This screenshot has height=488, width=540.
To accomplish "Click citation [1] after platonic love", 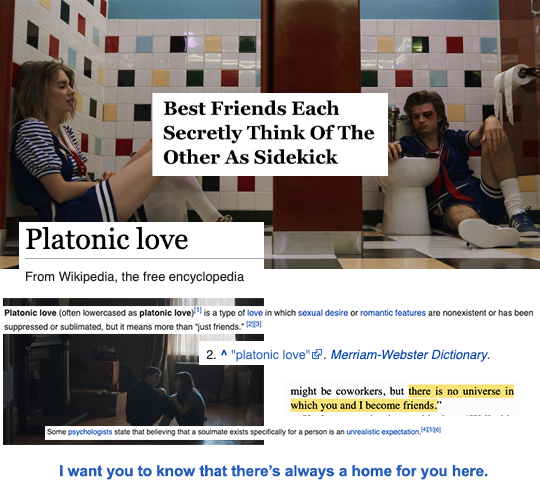I will pyautogui.click(x=198, y=311).
